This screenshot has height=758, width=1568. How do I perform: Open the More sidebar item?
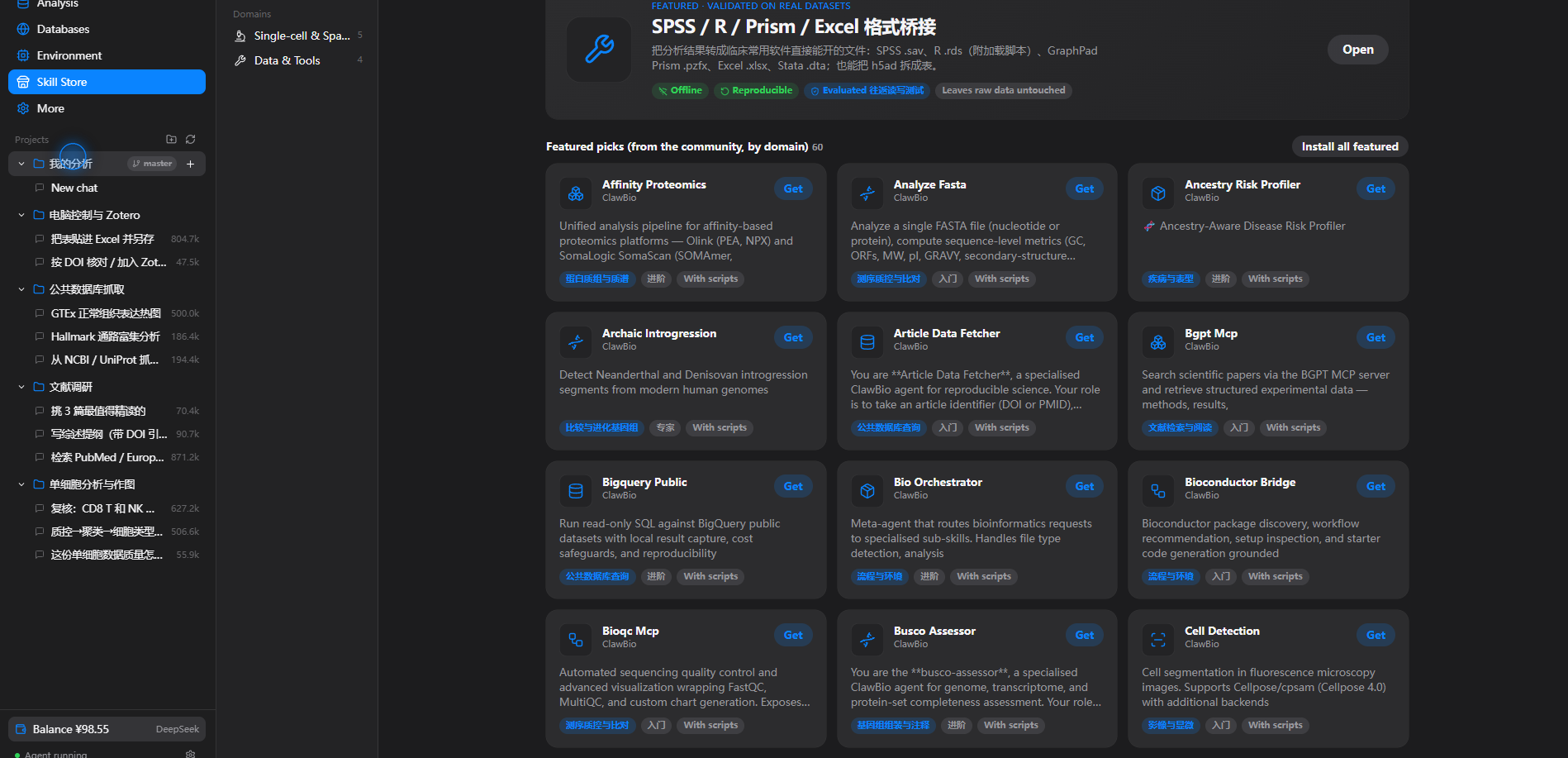[x=107, y=108]
